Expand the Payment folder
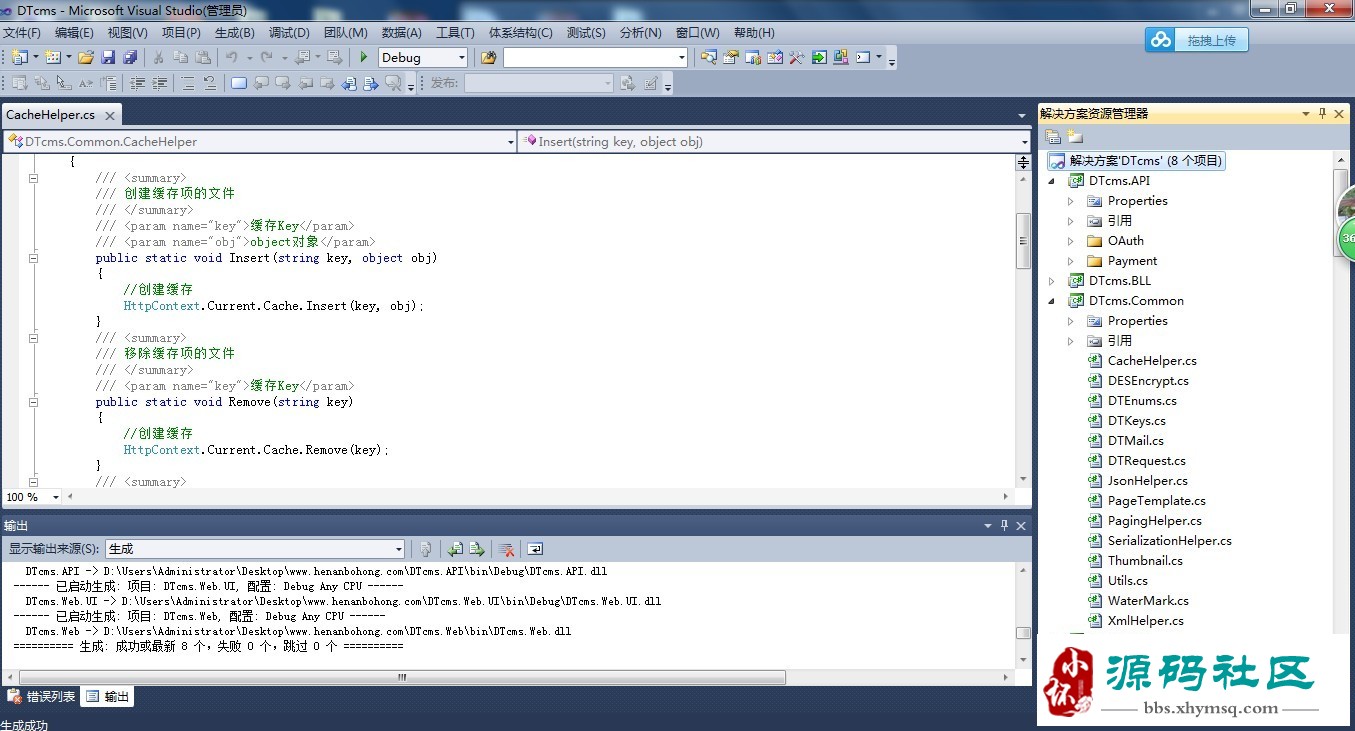The width and height of the screenshot is (1355, 731). click(1070, 261)
